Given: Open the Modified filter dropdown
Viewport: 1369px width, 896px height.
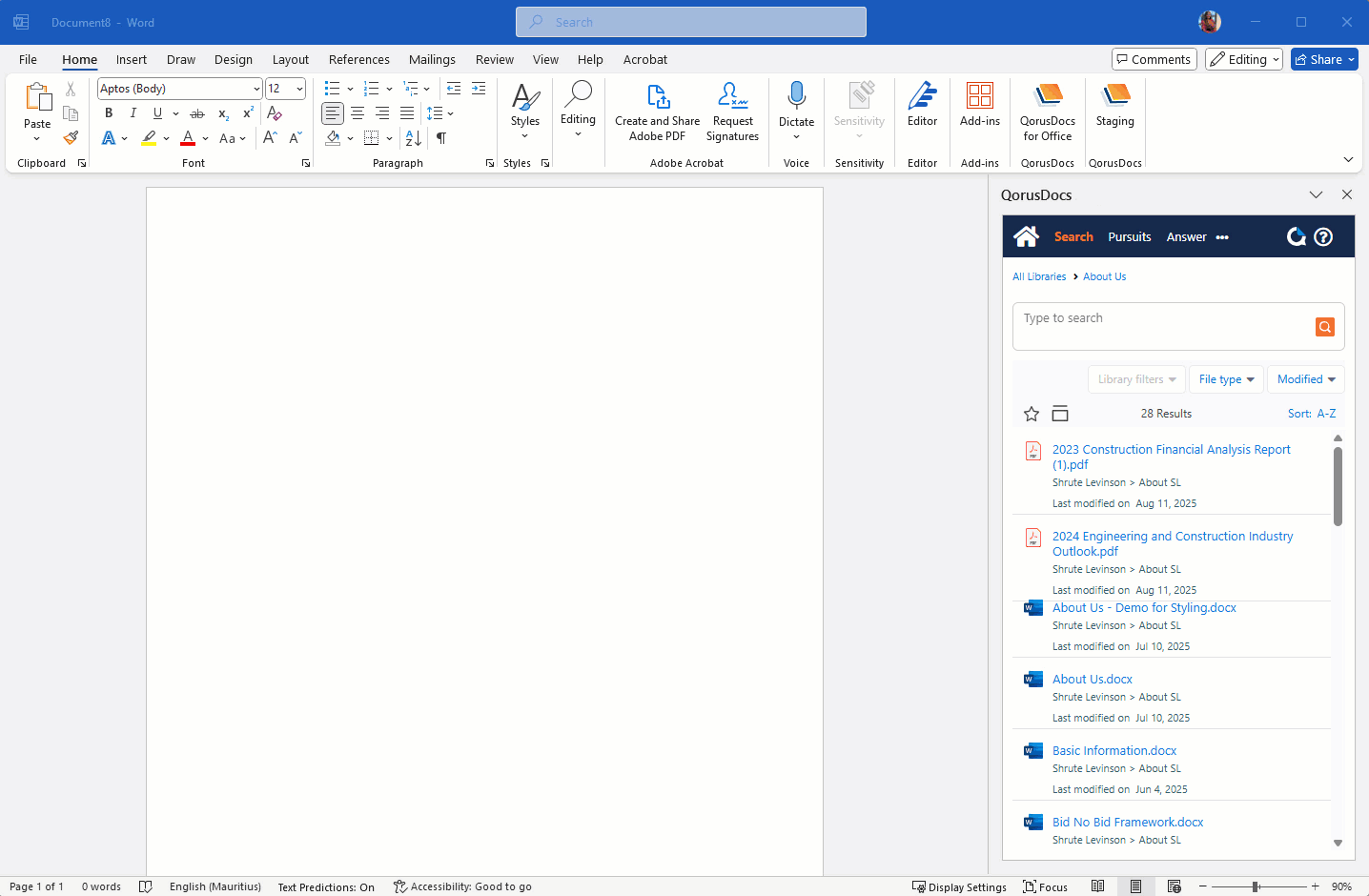Looking at the screenshot, I should tap(1305, 378).
